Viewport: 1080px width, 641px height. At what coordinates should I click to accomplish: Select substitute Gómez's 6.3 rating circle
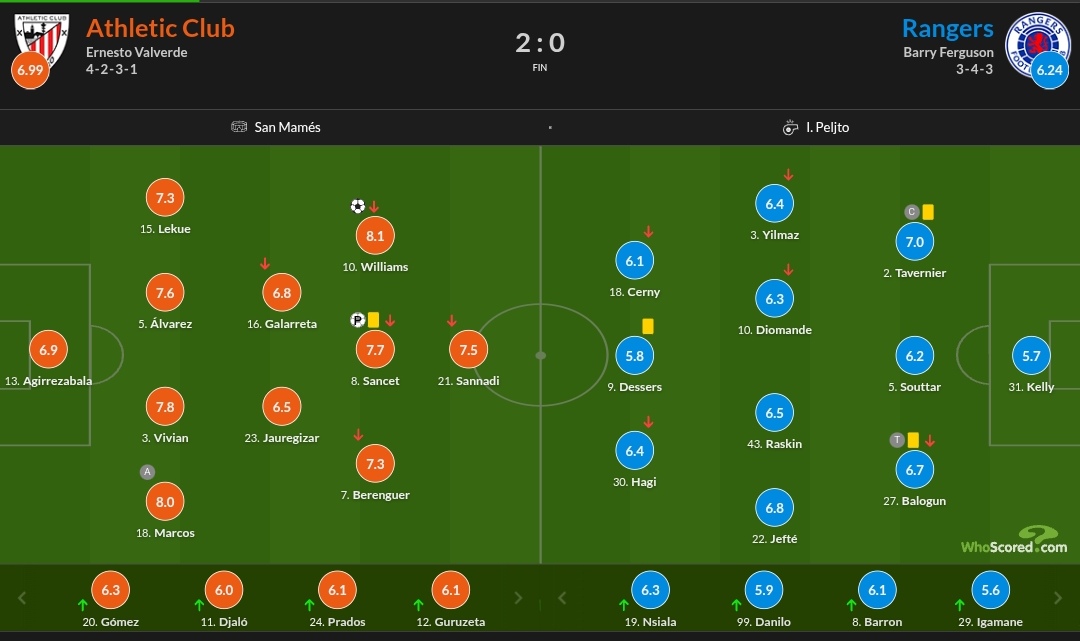(x=110, y=590)
